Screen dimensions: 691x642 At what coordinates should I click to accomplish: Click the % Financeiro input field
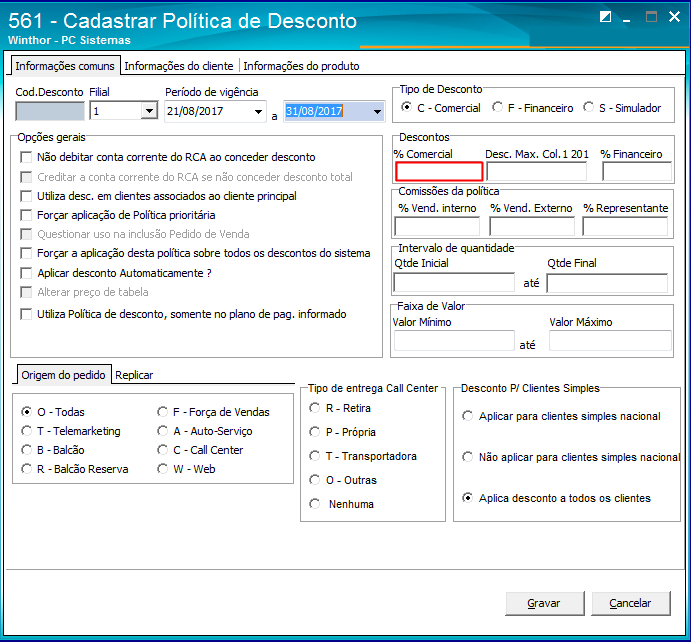click(637, 171)
